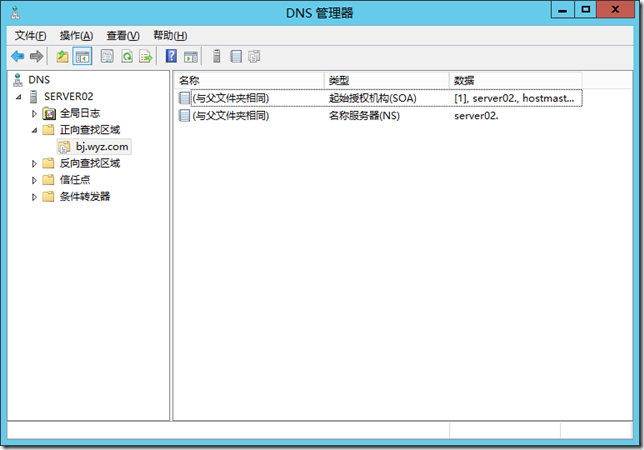
Task: Select the 正向查找区域 tree label
Action: [x=90, y=130]
